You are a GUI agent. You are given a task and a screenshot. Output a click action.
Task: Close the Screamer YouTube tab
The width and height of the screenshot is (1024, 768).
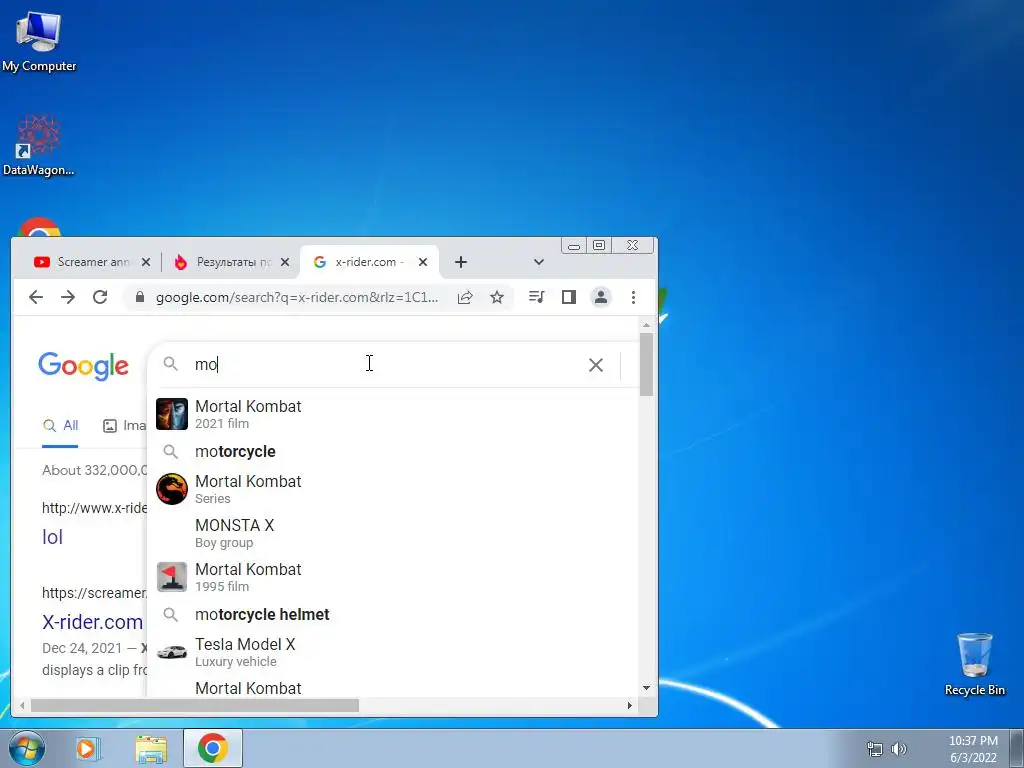tap(146, 262)
